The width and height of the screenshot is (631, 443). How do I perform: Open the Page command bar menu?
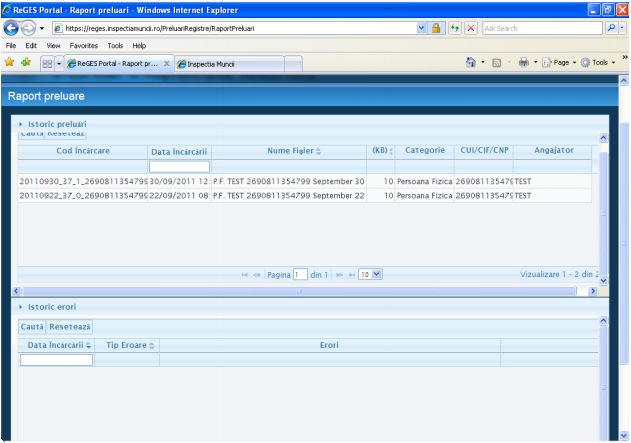[559, 62]
